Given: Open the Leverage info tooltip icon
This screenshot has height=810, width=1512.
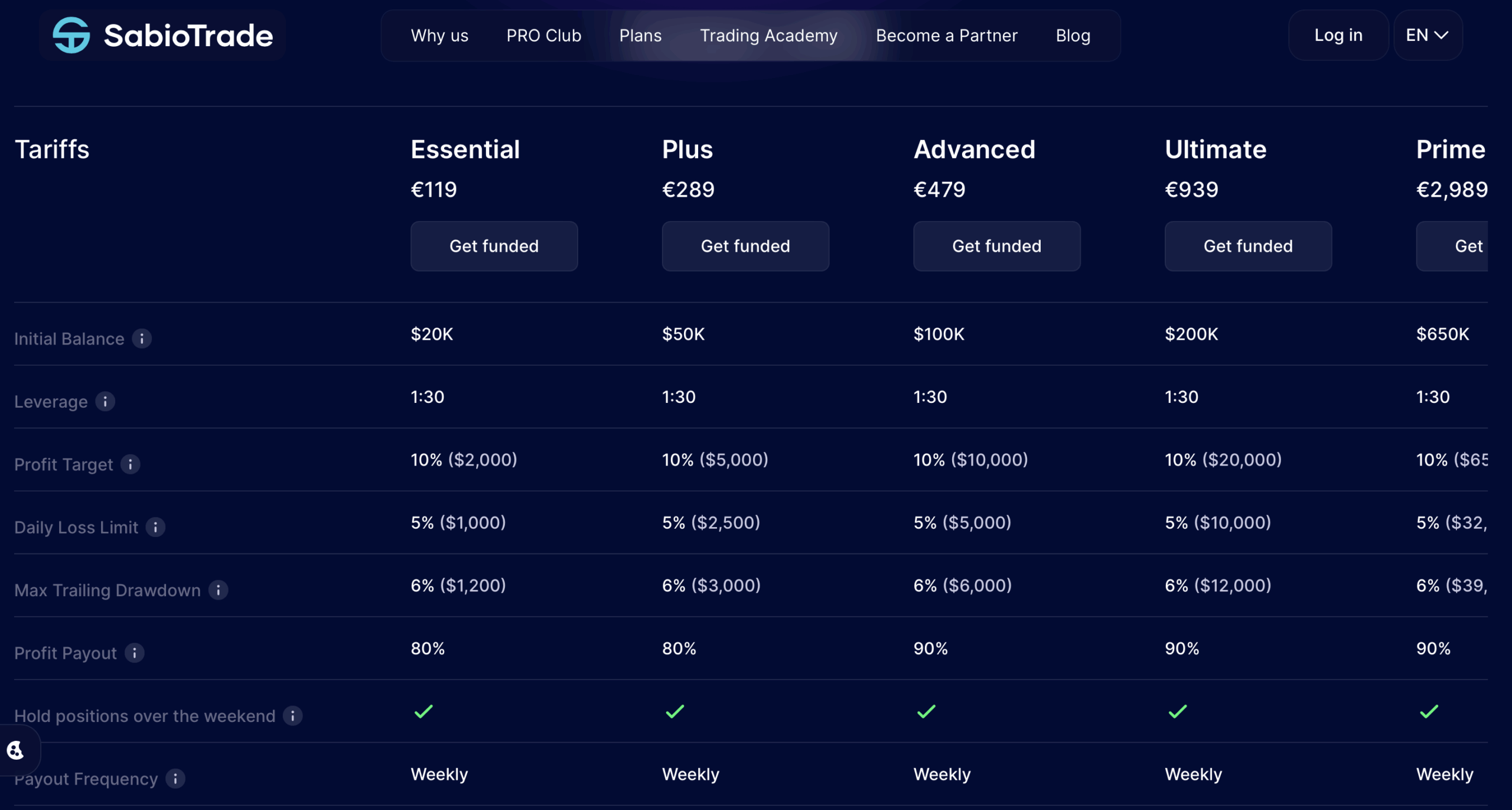Looking at the screenshot, I should 105,402.
